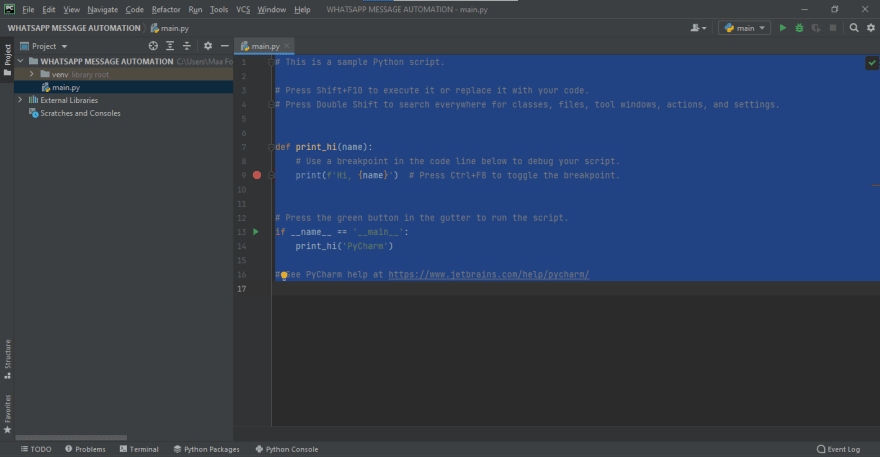Fold the print_hi function at line 7
Image resolution: width=880 pixels, height=457 pixels.
coord(271,147)
